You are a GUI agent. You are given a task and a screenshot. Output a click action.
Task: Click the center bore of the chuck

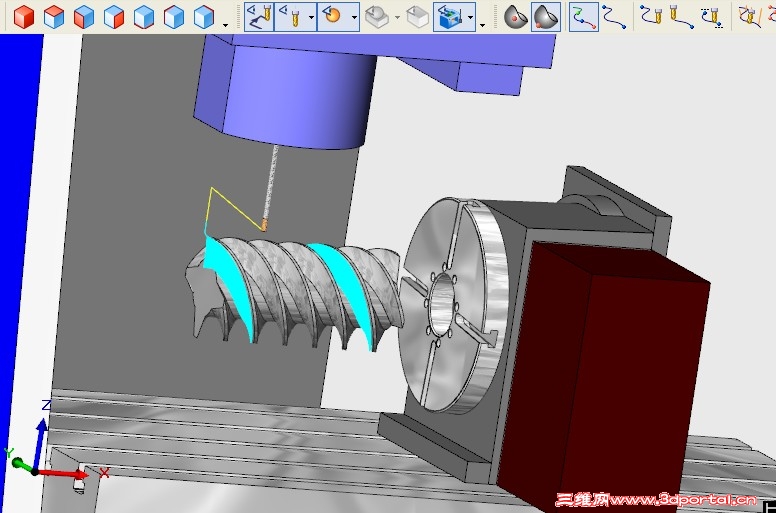pyautogui.click(x=440, y=303)
